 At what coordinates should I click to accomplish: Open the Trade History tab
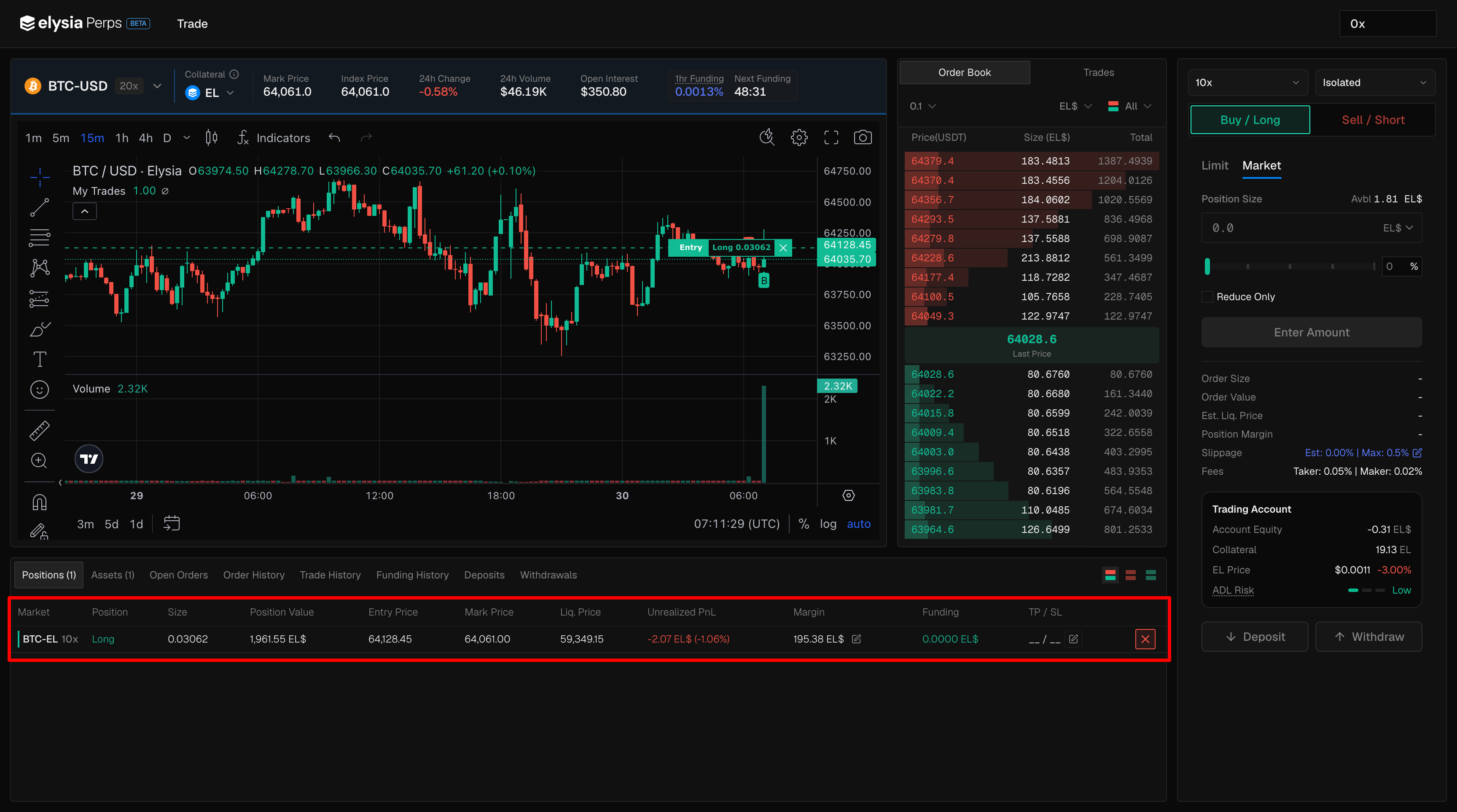click(x=331, y=575)
